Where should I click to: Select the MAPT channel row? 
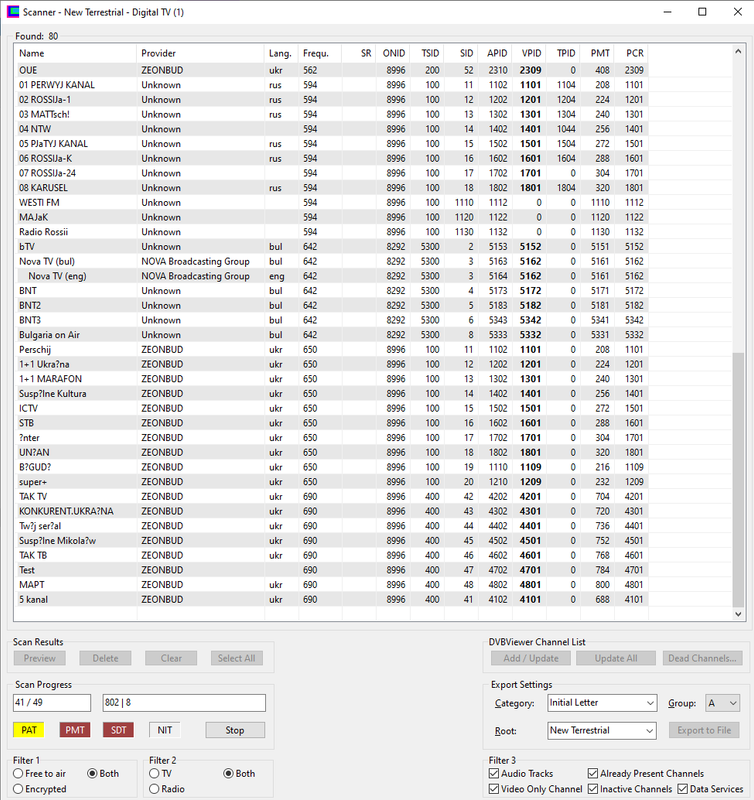click(x=332, y=585)
